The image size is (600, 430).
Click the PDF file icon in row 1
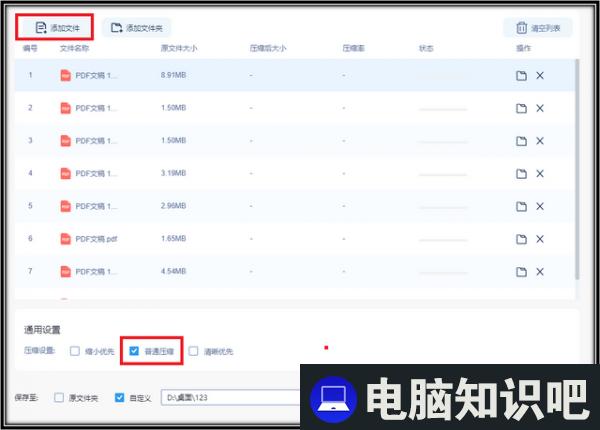65,75
